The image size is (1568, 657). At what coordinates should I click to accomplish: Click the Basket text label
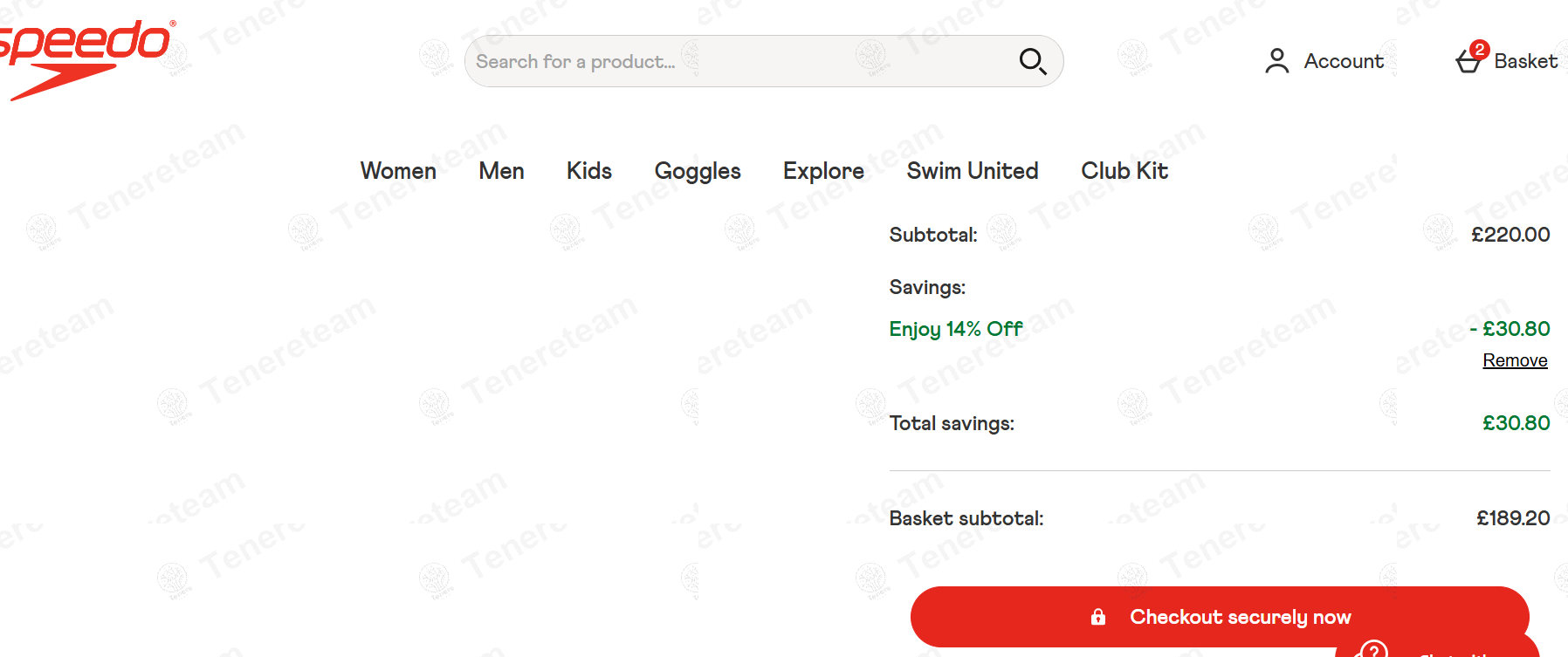pyautogui.click(x=1525, y=61)
